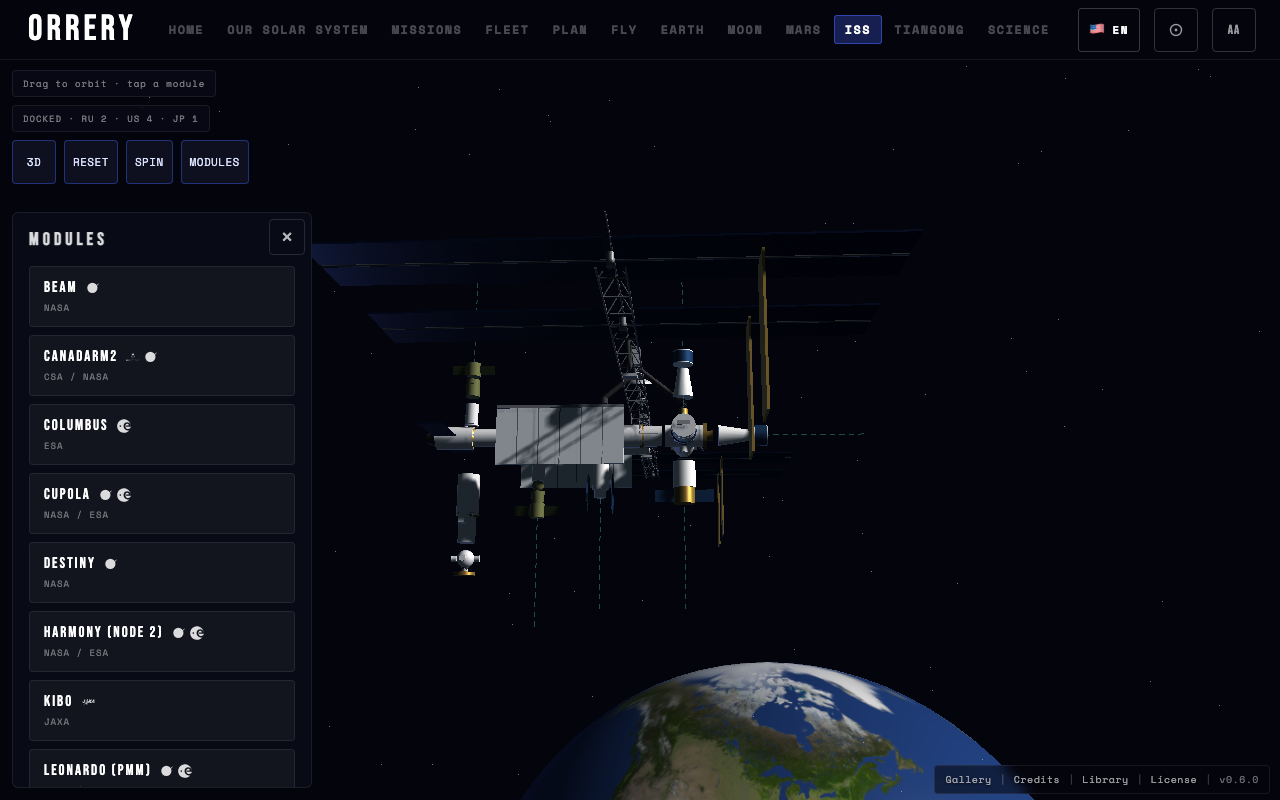
Task: Click the ESA logo beside Cupola
Action: [x=124, y=495]
